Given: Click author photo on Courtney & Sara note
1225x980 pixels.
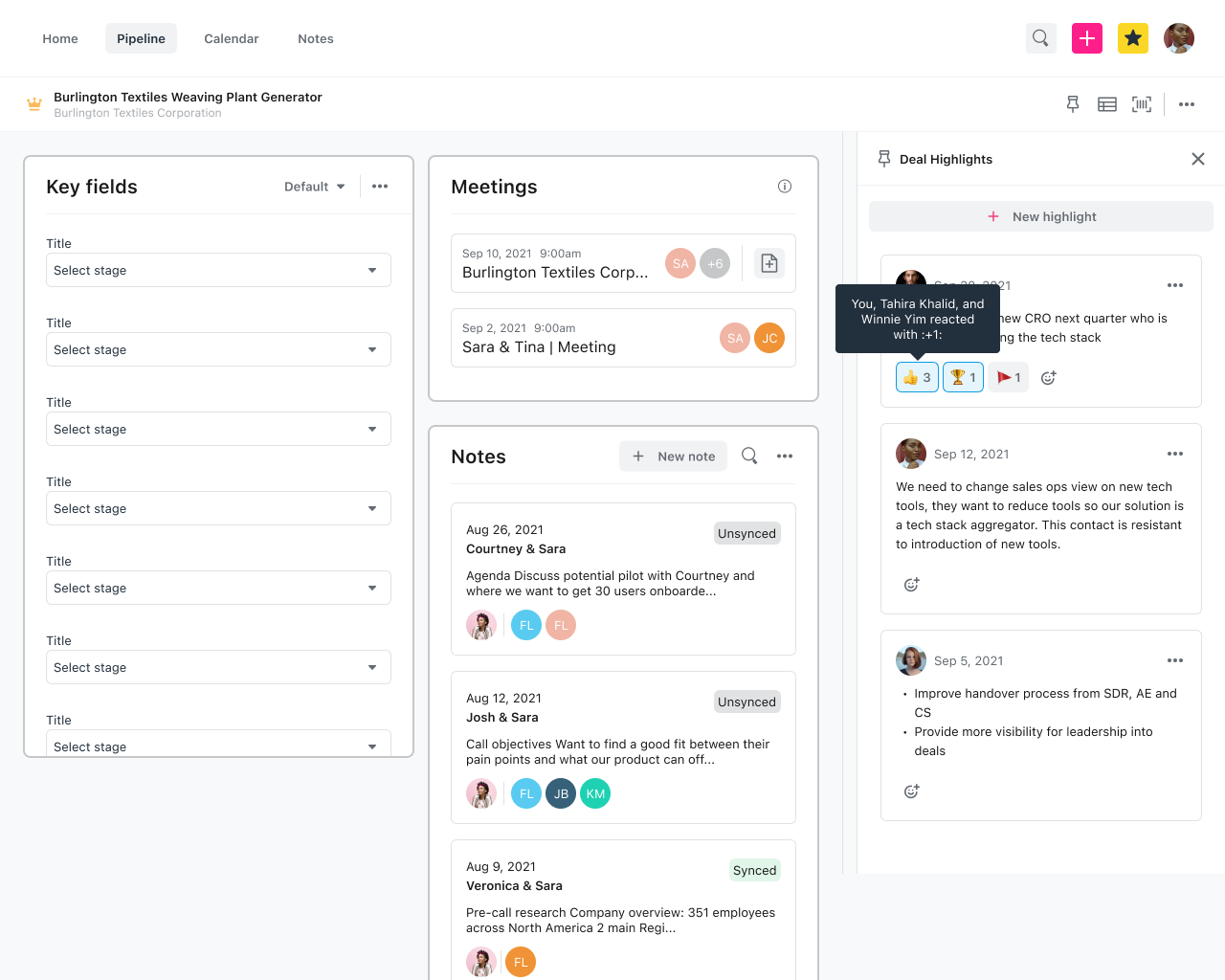Looking at the screenshot, I should coord(481,625).
